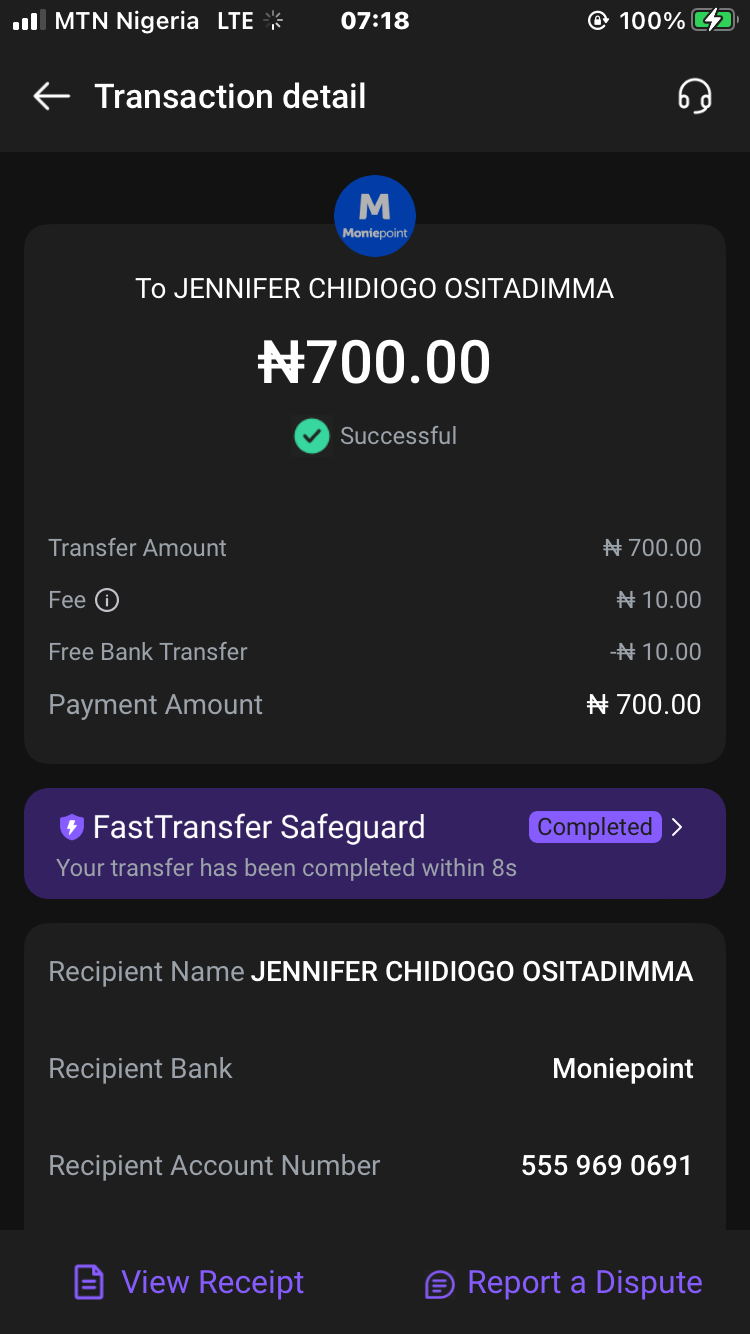Tap the Payment Amount row

(x=374, y=704)
